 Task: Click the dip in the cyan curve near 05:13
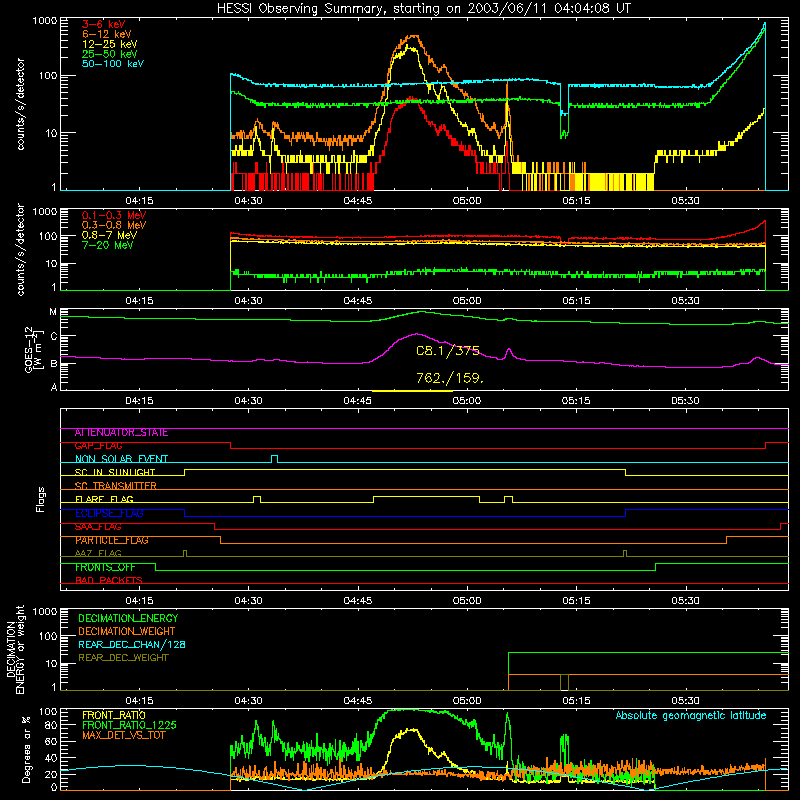tap(564, 112)
